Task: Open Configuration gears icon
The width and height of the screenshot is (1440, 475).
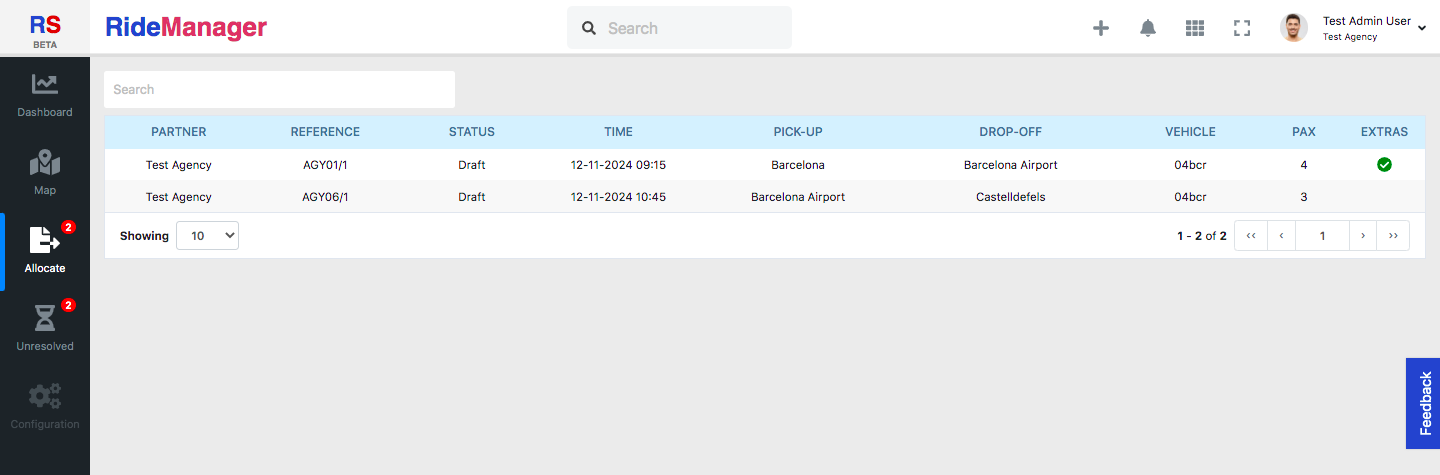Action: click(44, 396)
